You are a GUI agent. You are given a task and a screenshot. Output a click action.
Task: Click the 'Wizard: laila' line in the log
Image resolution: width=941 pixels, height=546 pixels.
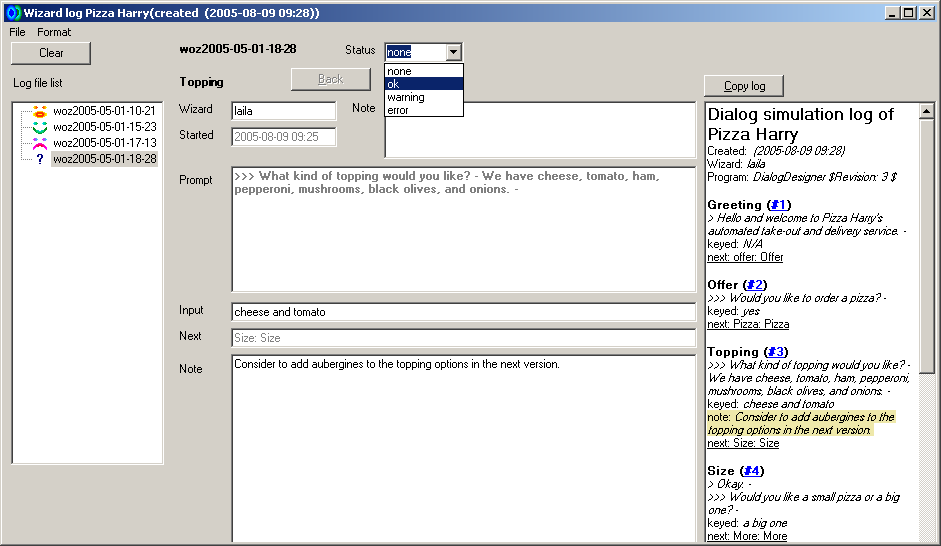tap(736, 164)
